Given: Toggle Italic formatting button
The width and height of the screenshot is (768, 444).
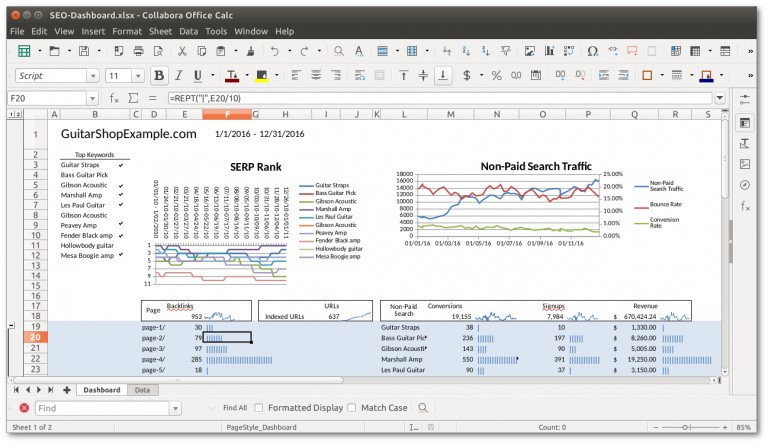Looking at the screenshot, I should click(178, 75).
